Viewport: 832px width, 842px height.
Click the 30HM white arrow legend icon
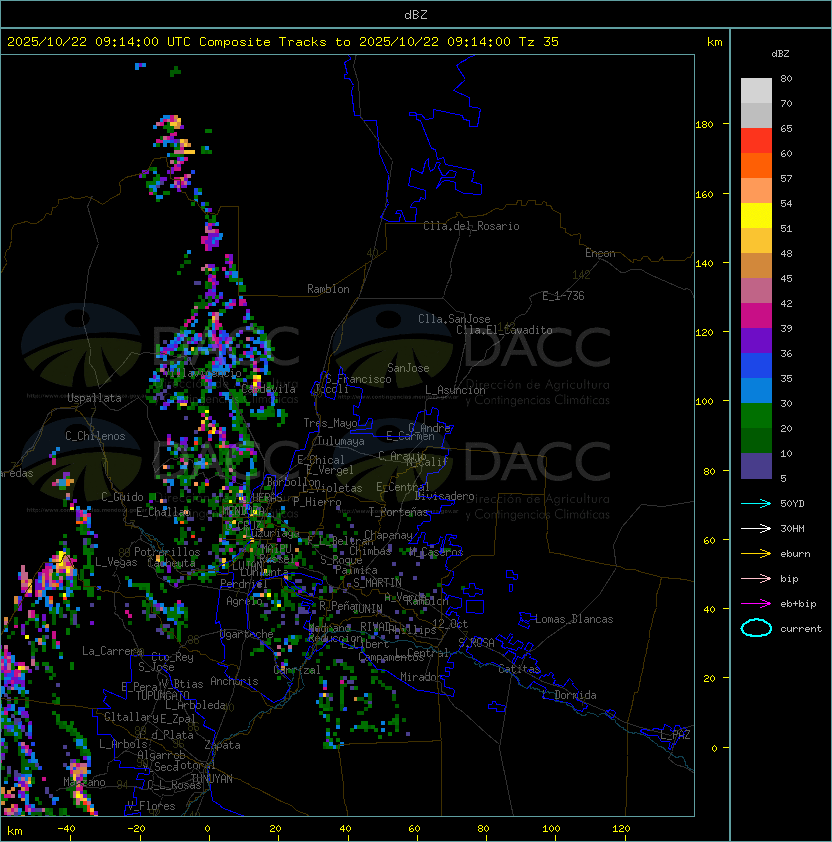coord(756,528)
